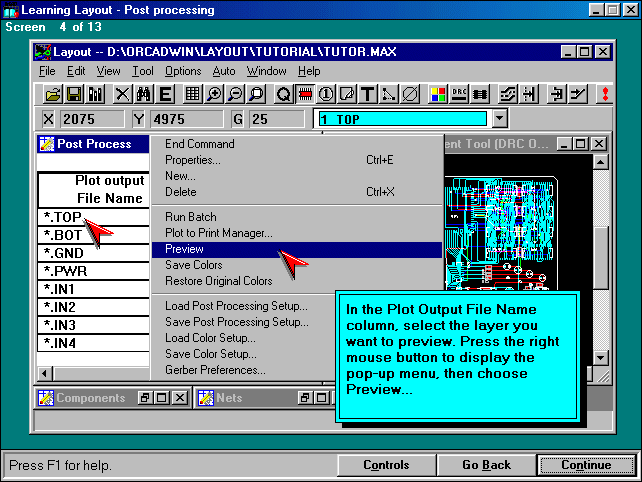Click the Delete X toolbar icon
Image resolution: width=642 pixels, height=482 pixels.
(x=122, y=94)
